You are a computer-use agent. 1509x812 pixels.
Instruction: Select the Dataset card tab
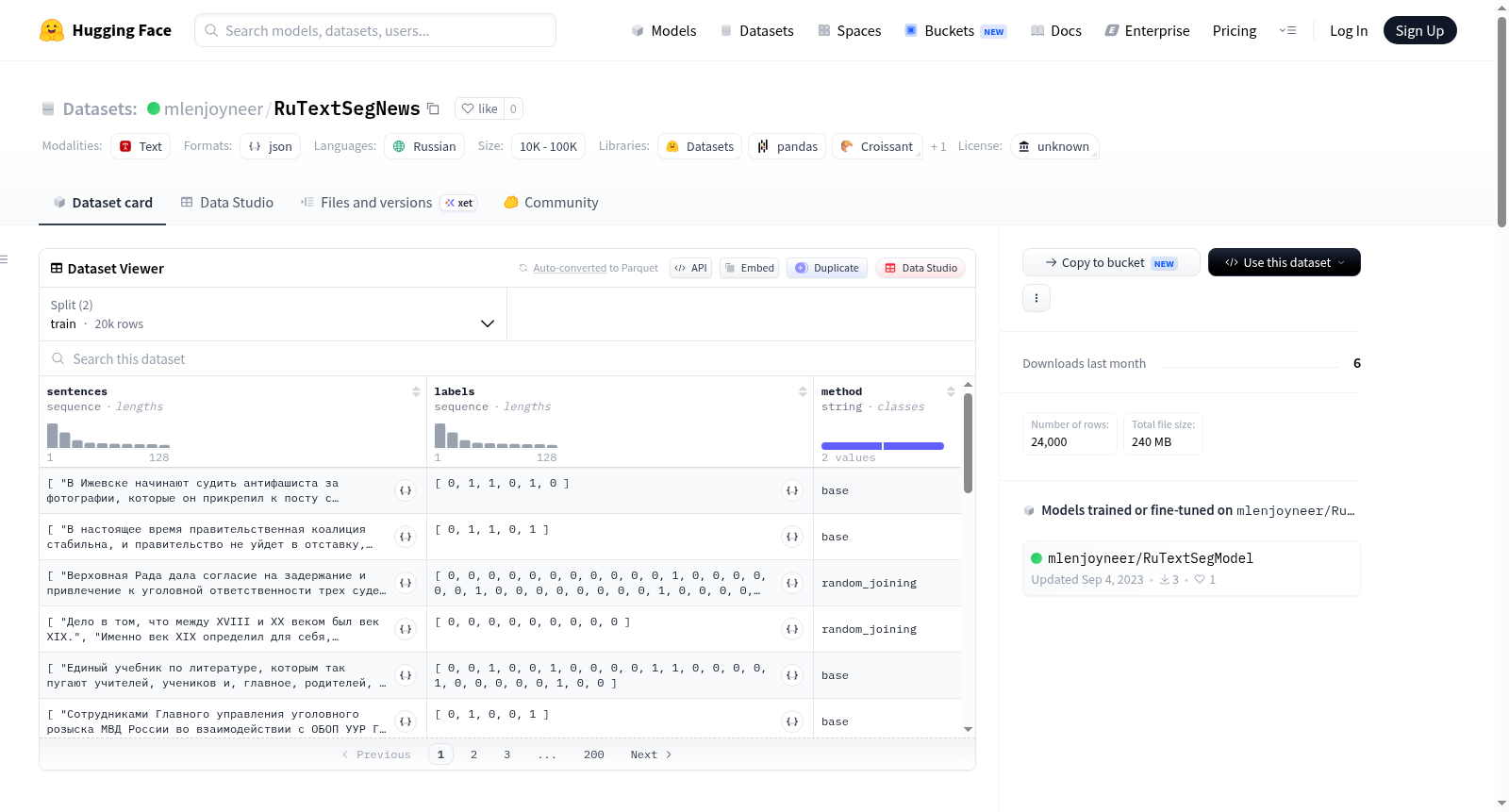(x=103, y=203)
